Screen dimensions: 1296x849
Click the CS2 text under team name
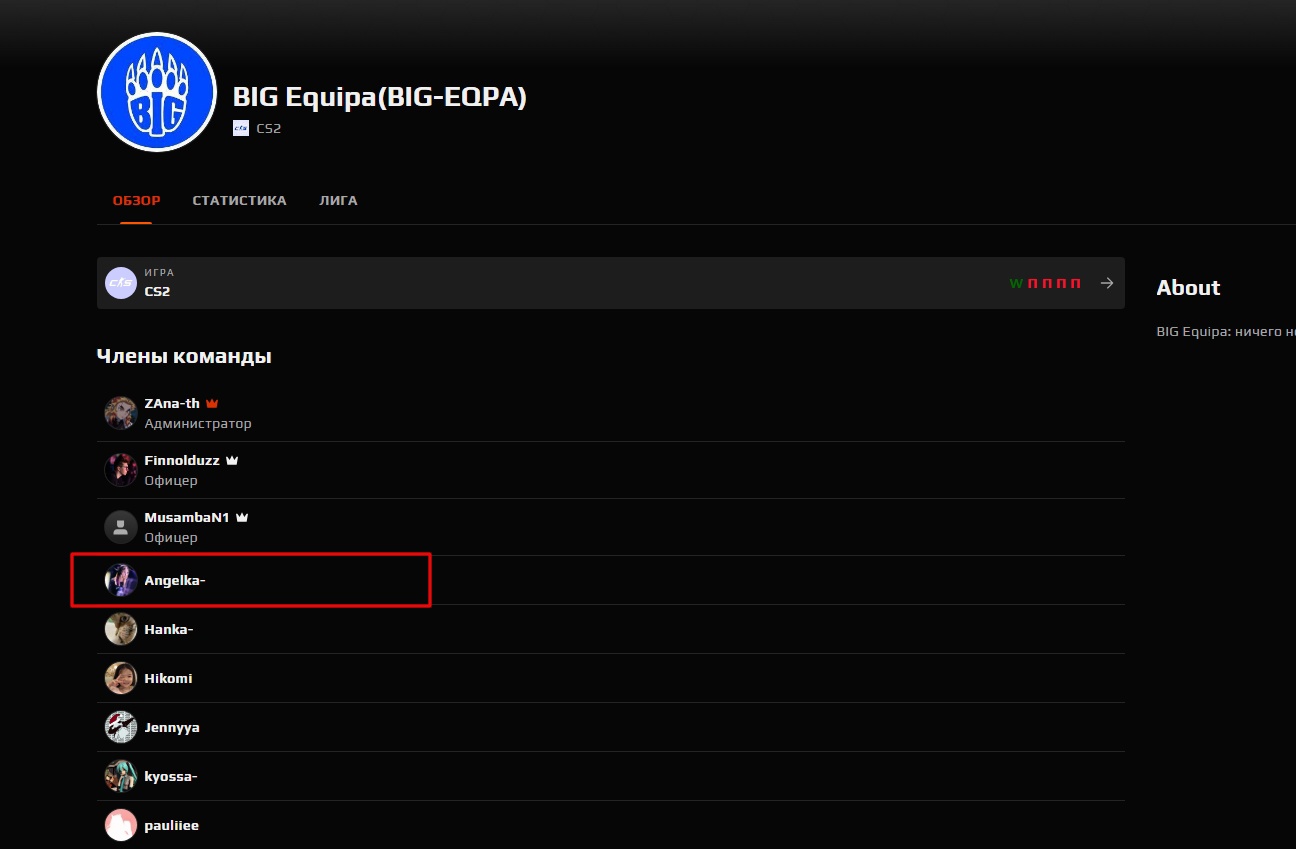tap(269, 129)
